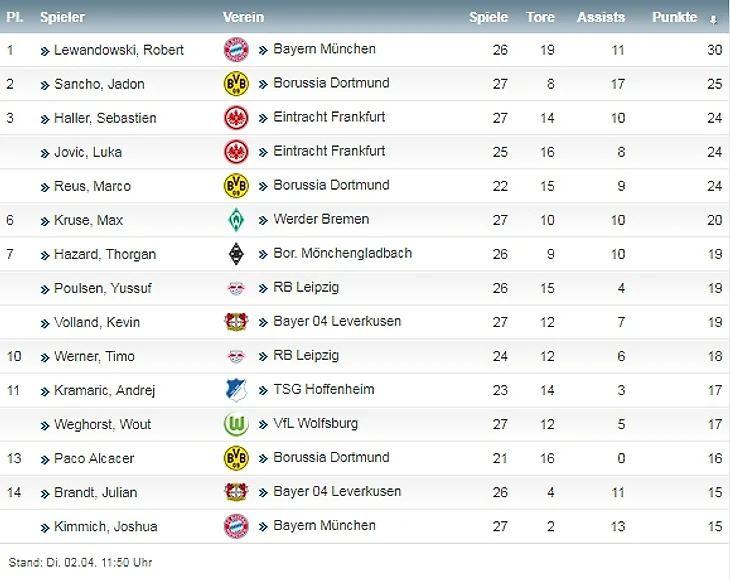730x580 pixels.
Task: Open player link Reus, Marco
Action: (92, 186)
